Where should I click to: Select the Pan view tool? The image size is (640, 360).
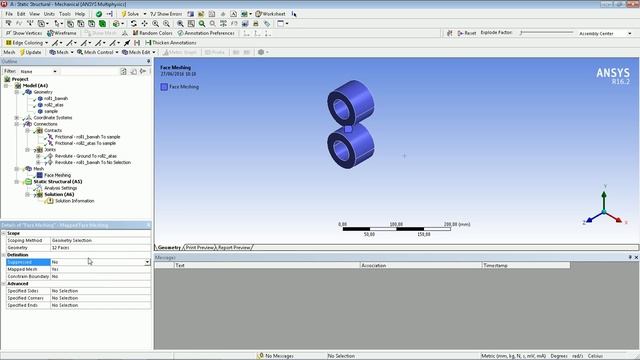click(x=144, y=24)
